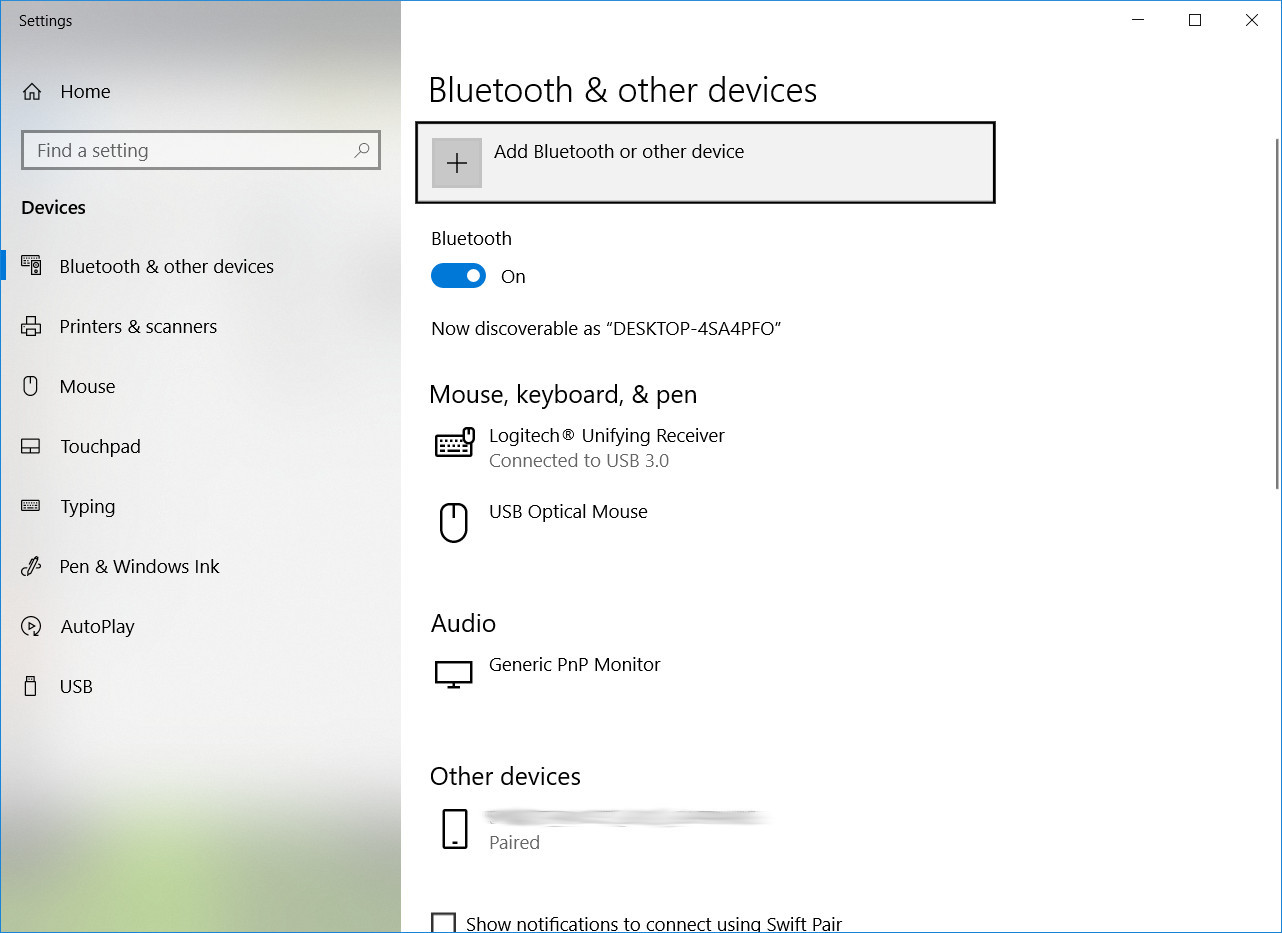Viewport: 1282px width, 933px height.
Task: Click the Pen & Windows Ink icon
Action: click(x=31, y=566)
